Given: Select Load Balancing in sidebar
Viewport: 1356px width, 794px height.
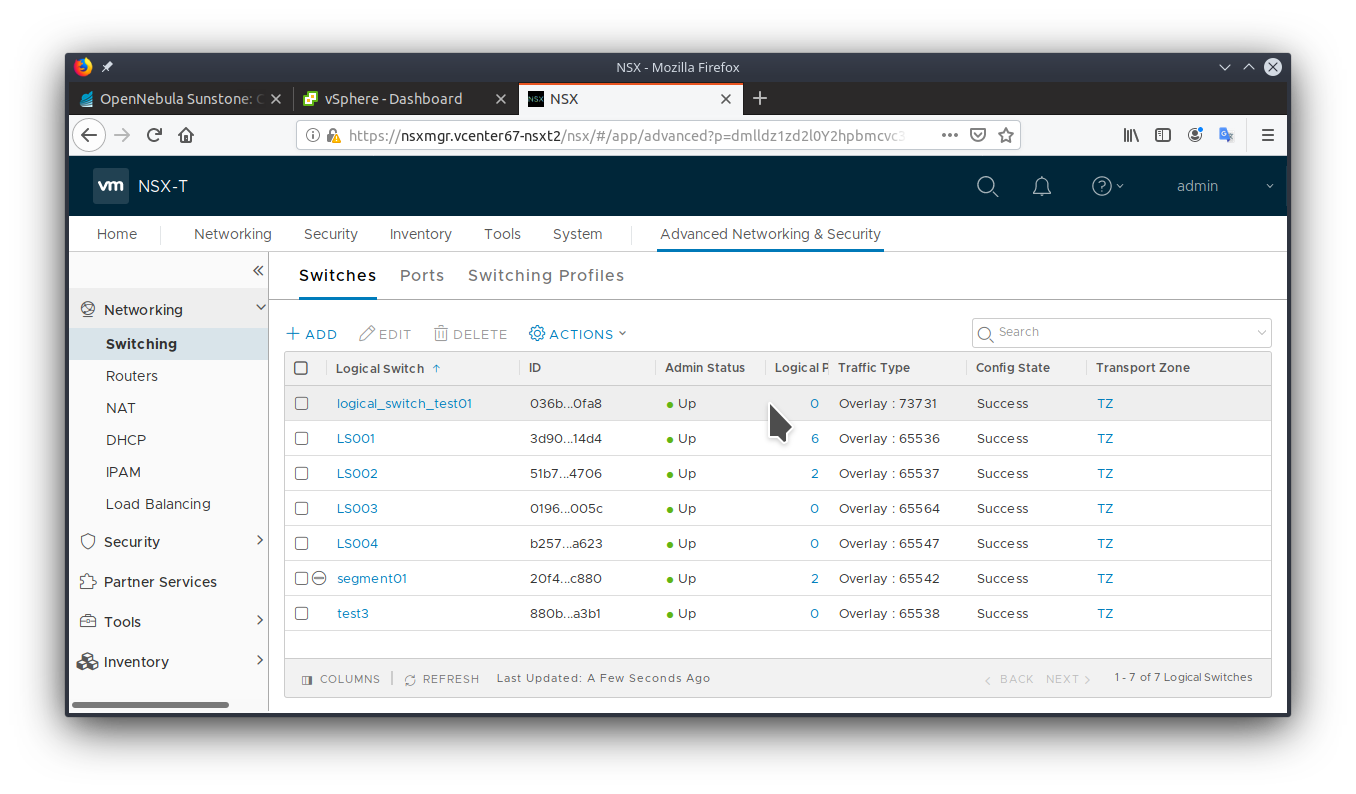Looking at the screenshot, I should coord(158,504).
